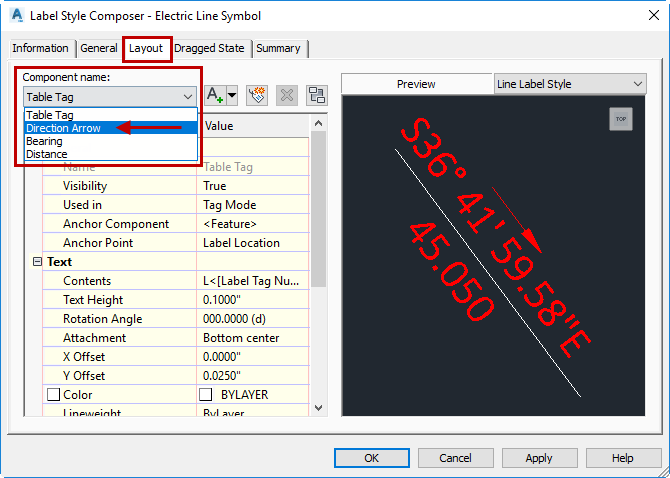The width and height of the screenshot is (670, 478).
Task: Click the Used in value Tag Mode
Action: [229, 205]
